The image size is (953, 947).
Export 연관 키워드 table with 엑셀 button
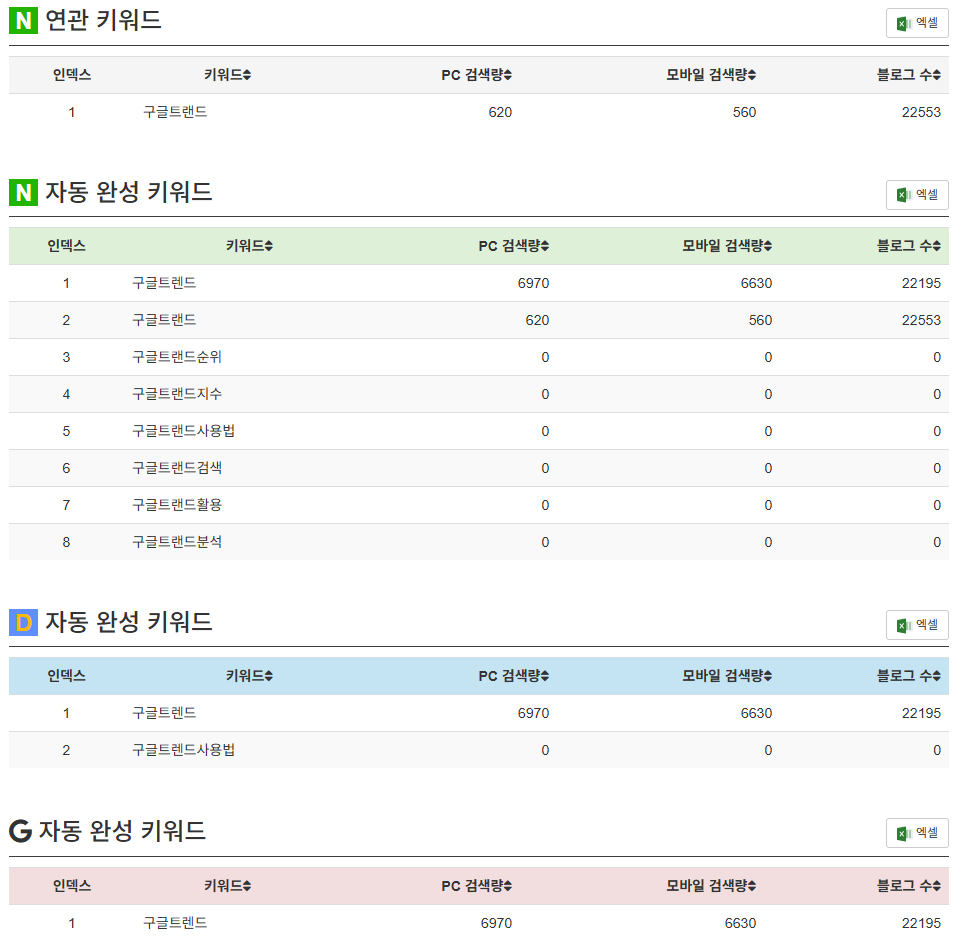(917, 23)
